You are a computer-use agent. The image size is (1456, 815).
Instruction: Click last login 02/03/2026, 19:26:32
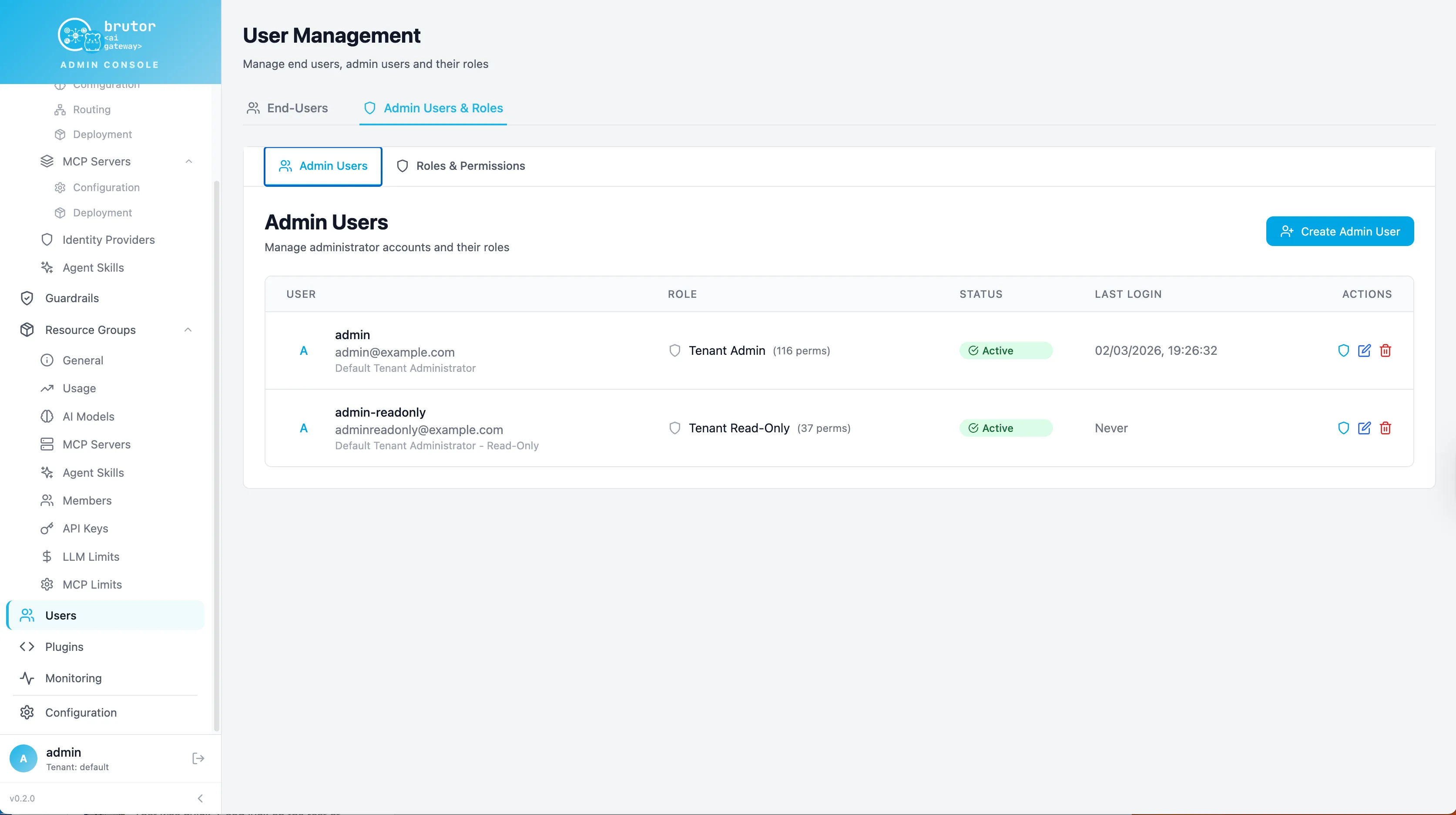coord(1156,350)
